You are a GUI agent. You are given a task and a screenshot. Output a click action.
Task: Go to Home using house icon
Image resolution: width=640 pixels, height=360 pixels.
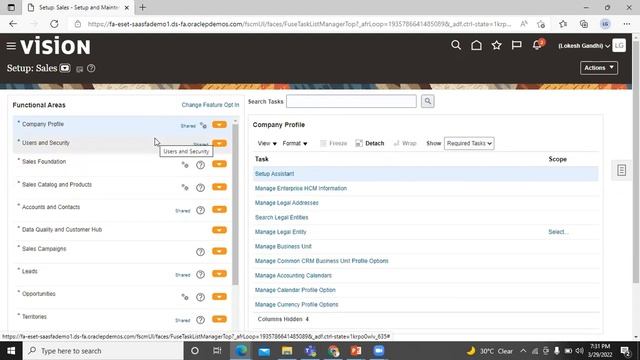[x=476, y=45]
